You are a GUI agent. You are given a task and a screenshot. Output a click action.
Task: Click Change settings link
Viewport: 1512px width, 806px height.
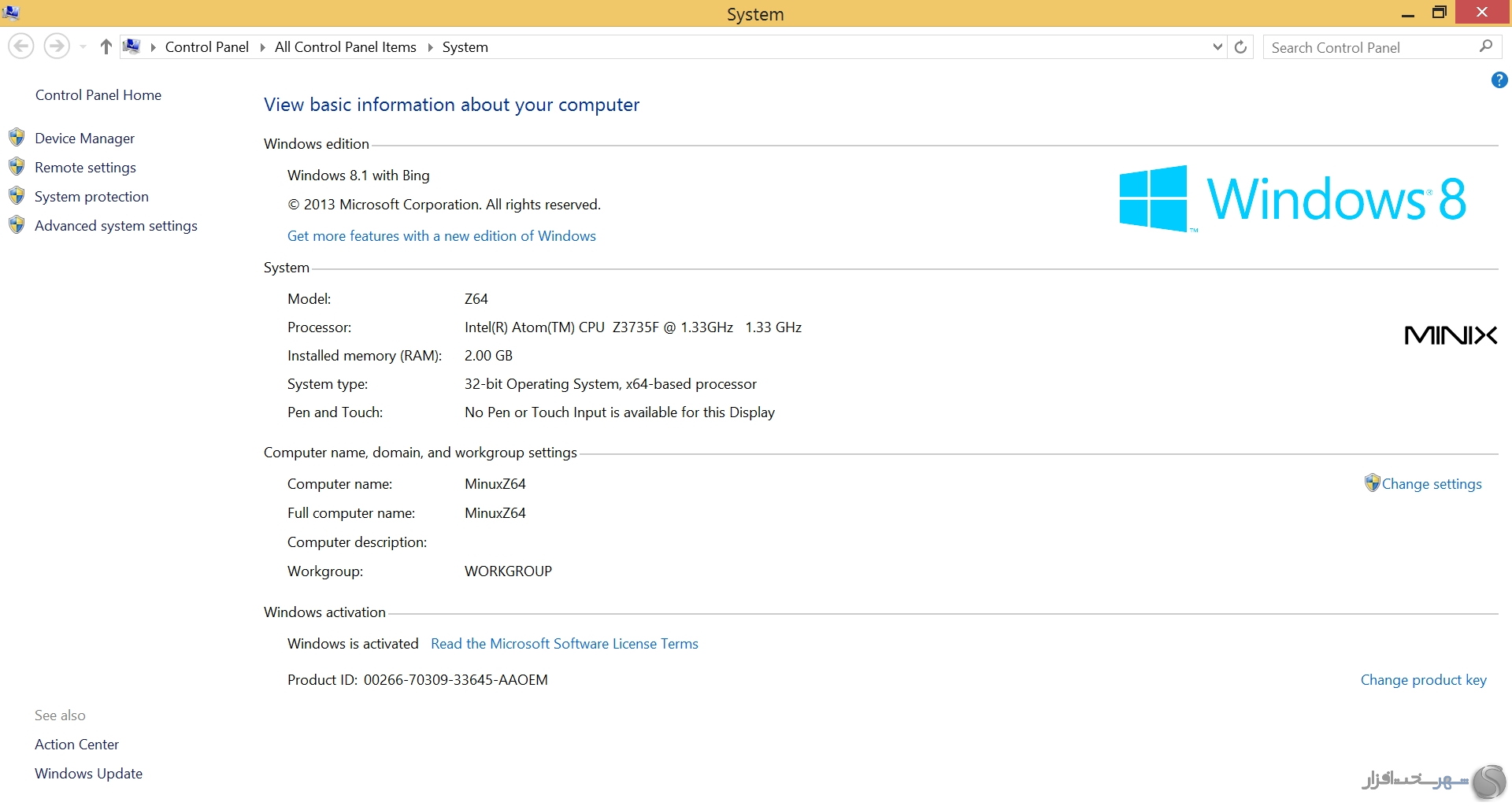click(1432, 484)
